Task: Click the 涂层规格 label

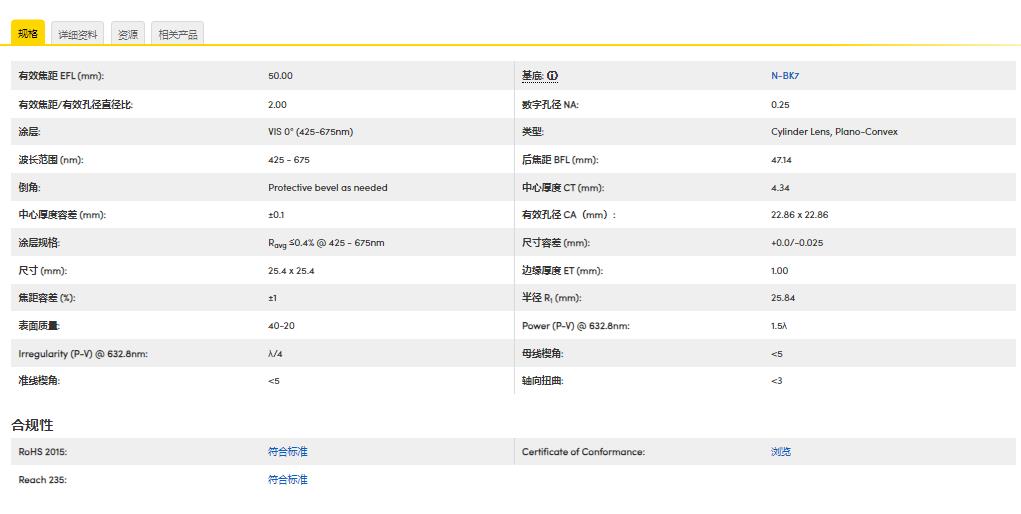Action: (x=39, y=243)
